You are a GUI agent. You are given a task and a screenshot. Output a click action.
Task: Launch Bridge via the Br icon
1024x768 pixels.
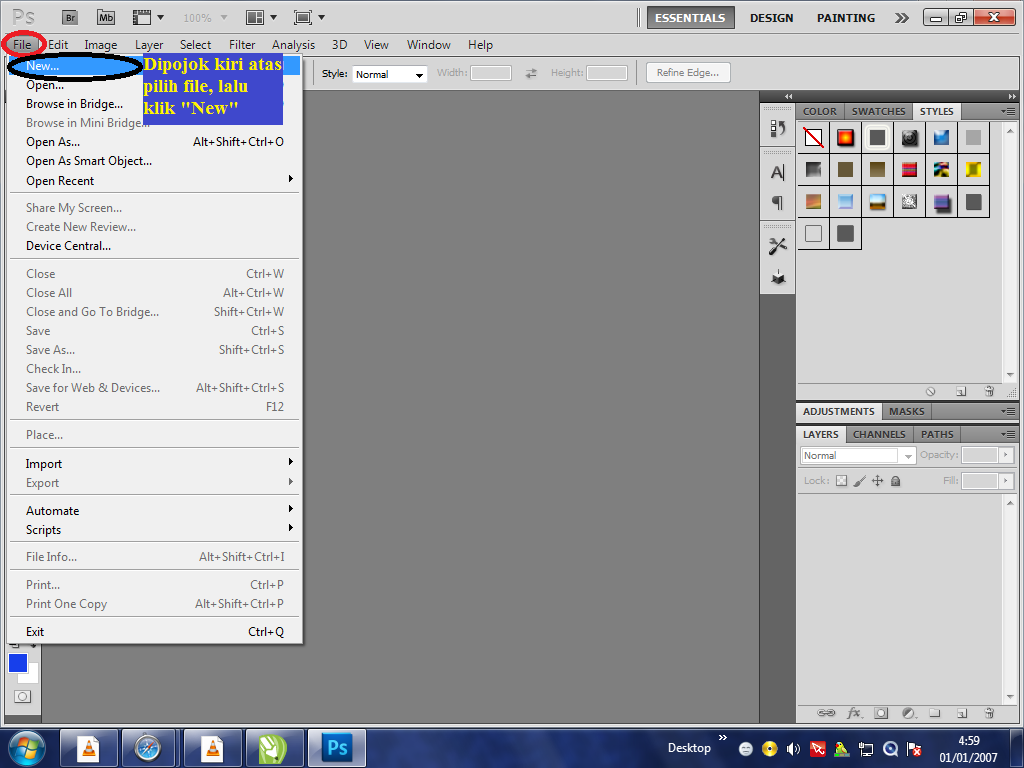pos(70,18)
